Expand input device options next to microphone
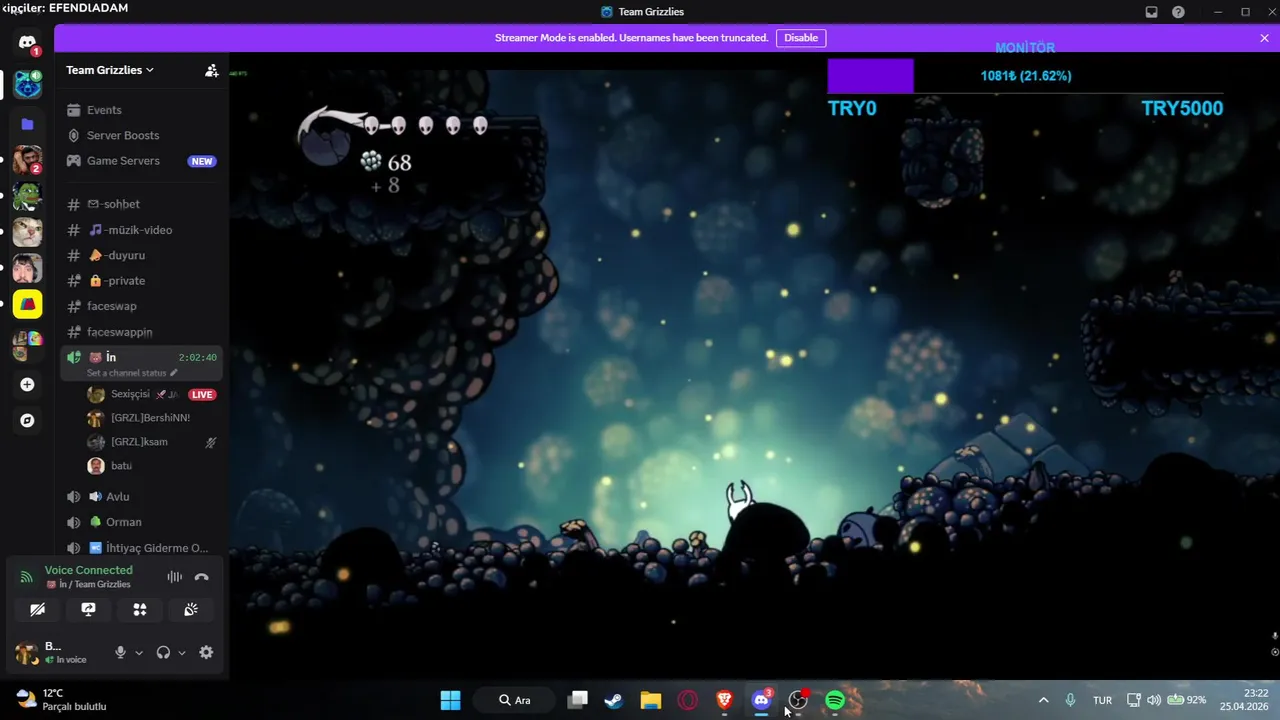The width and height of the screenshot is (1280, 720). (139, 653)
